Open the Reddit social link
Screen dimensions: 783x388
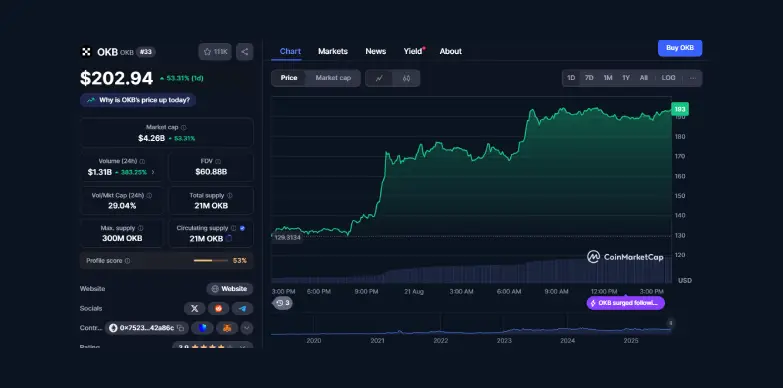tap(218, 309)
